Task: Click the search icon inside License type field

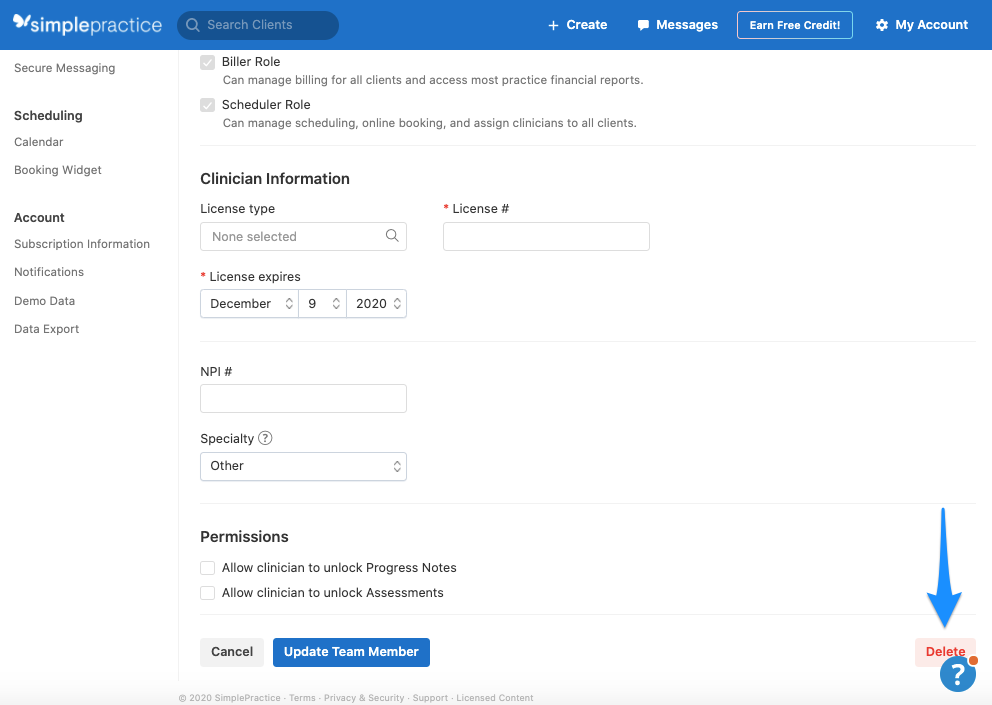Action: [x=390, y=236]
